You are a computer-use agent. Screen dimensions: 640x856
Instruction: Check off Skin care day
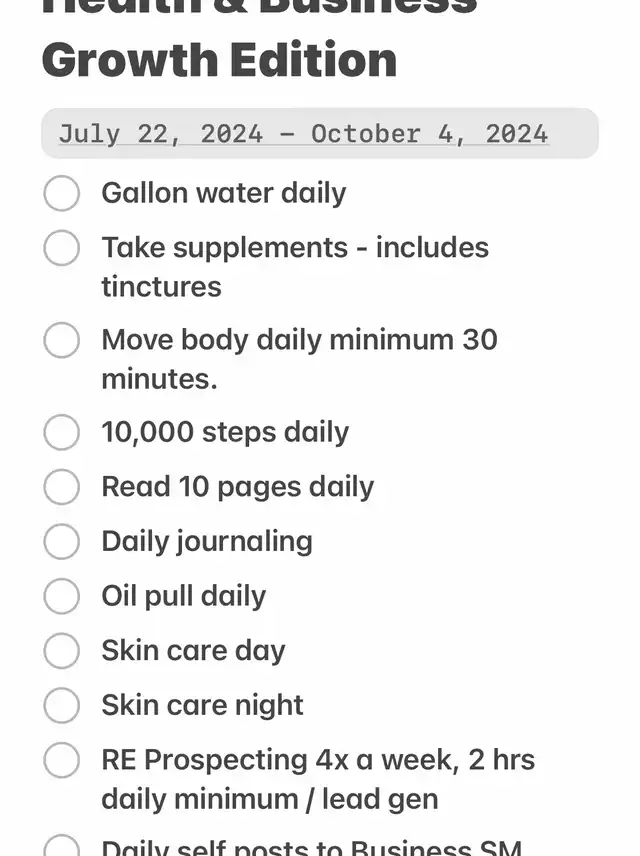coord(61,651)
